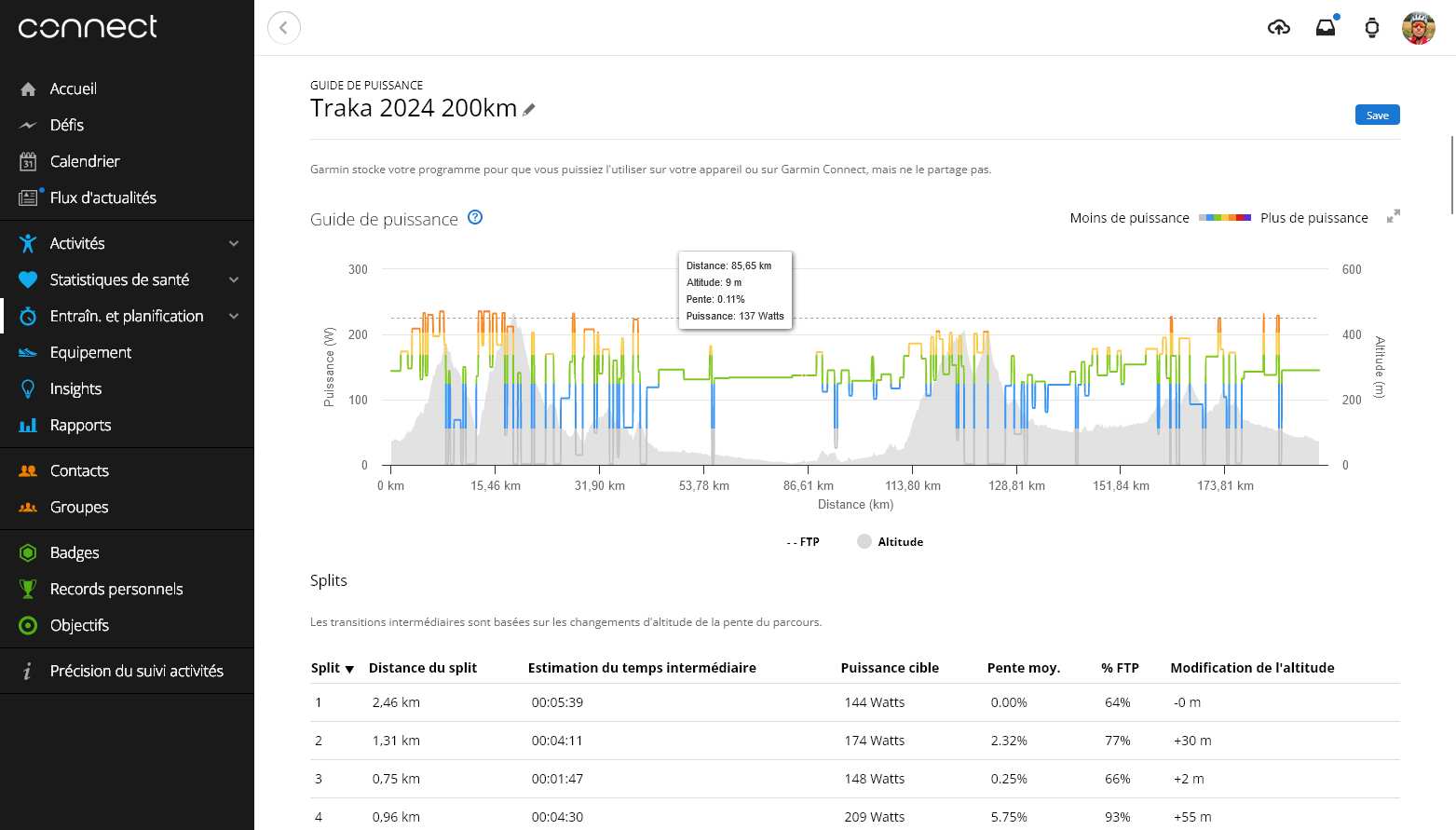Click the Calendrier calendar icon
This screenshot has height=830, width=1456.
tap(28, 161)
